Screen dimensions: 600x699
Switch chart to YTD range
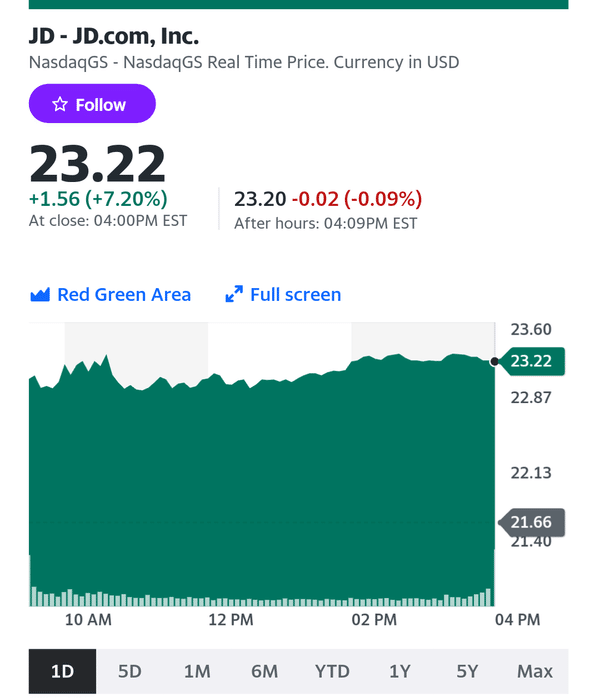tap(332, 671)
